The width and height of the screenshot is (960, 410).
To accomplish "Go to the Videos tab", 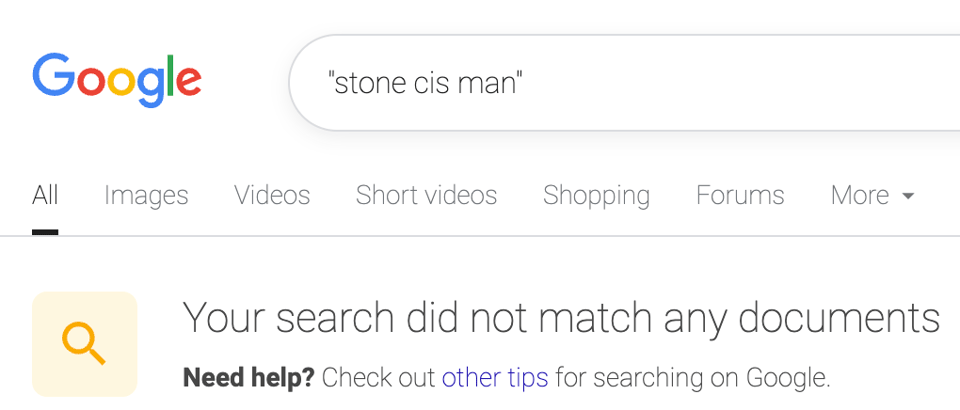I will [x=272, y=195].
